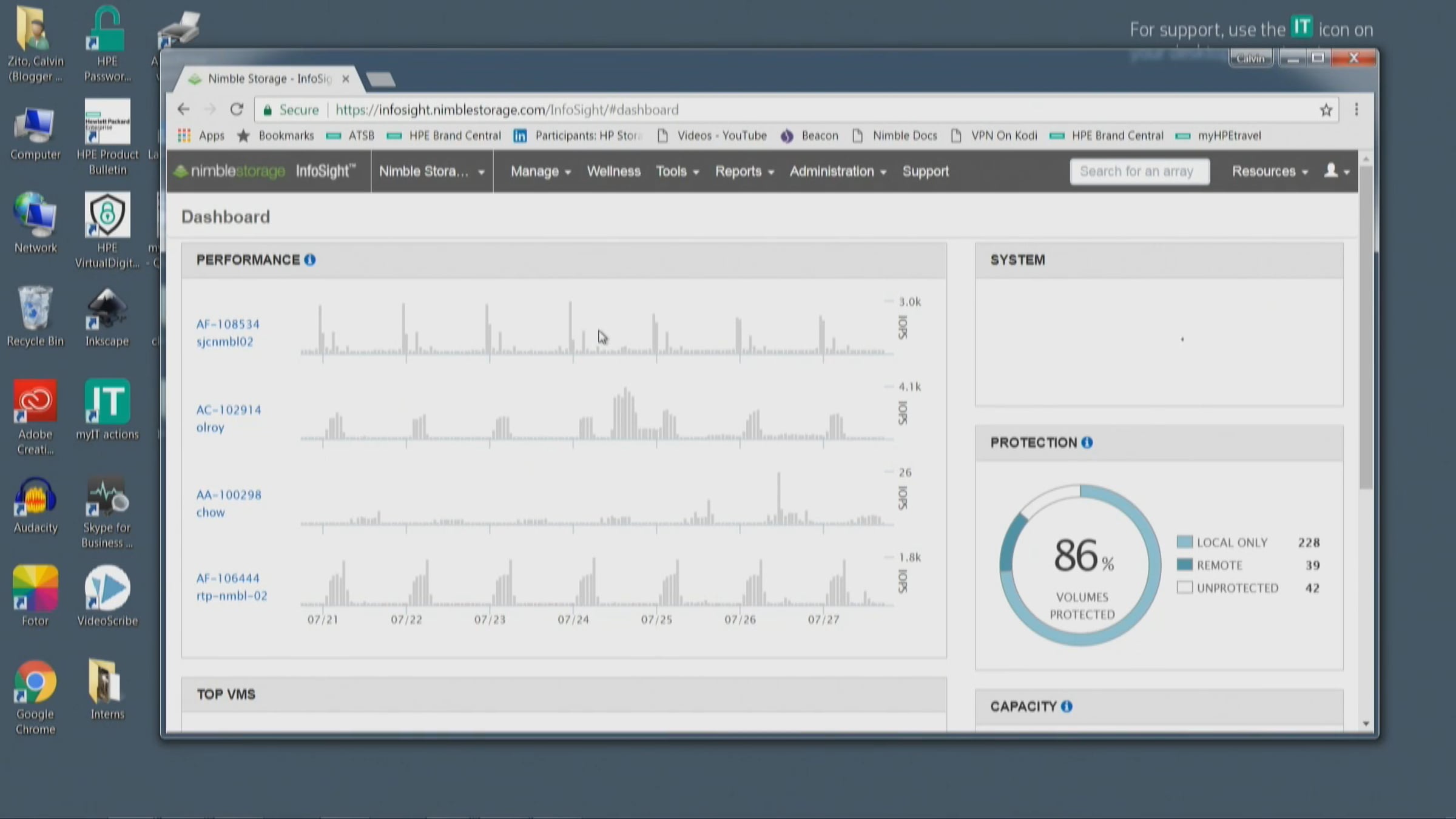Open the myIT actions icon
Image resolution: width=1456 pixels, height=819 pixels.
pos(107,409)
